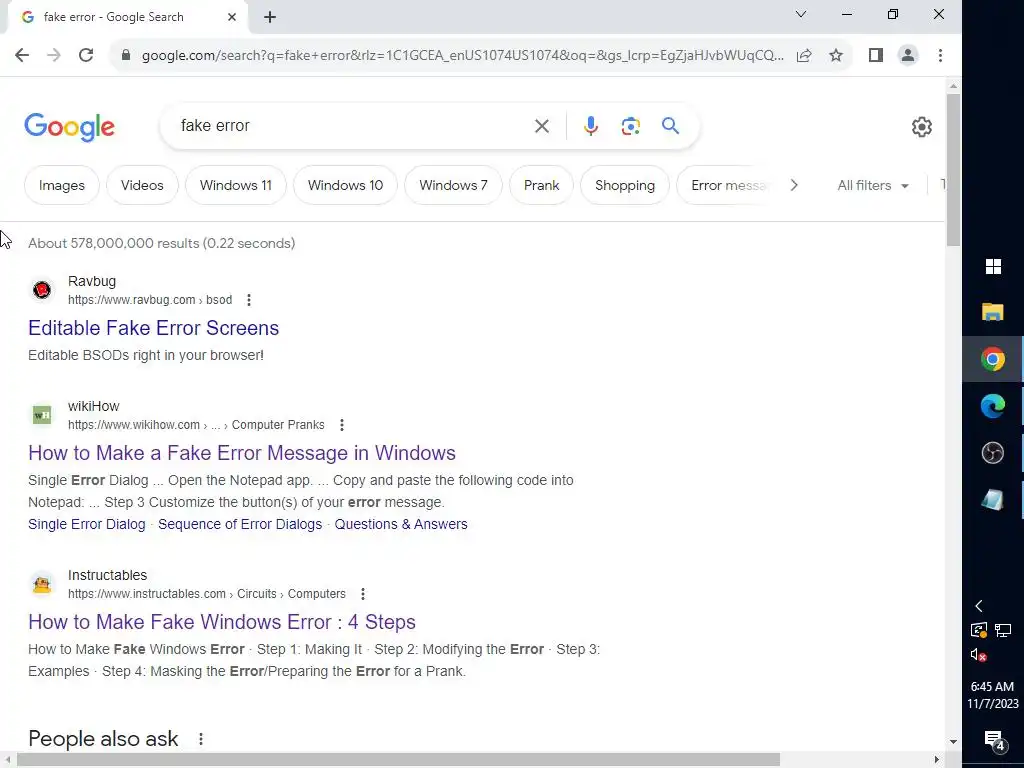Open Microsoft Edge from the taskbar
The image size is (1024, 768).
tap(993, 406)
